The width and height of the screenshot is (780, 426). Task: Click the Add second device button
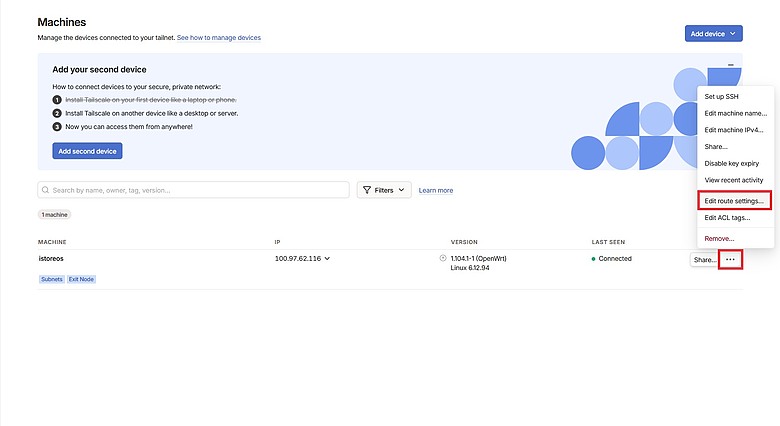pos(87,151)
